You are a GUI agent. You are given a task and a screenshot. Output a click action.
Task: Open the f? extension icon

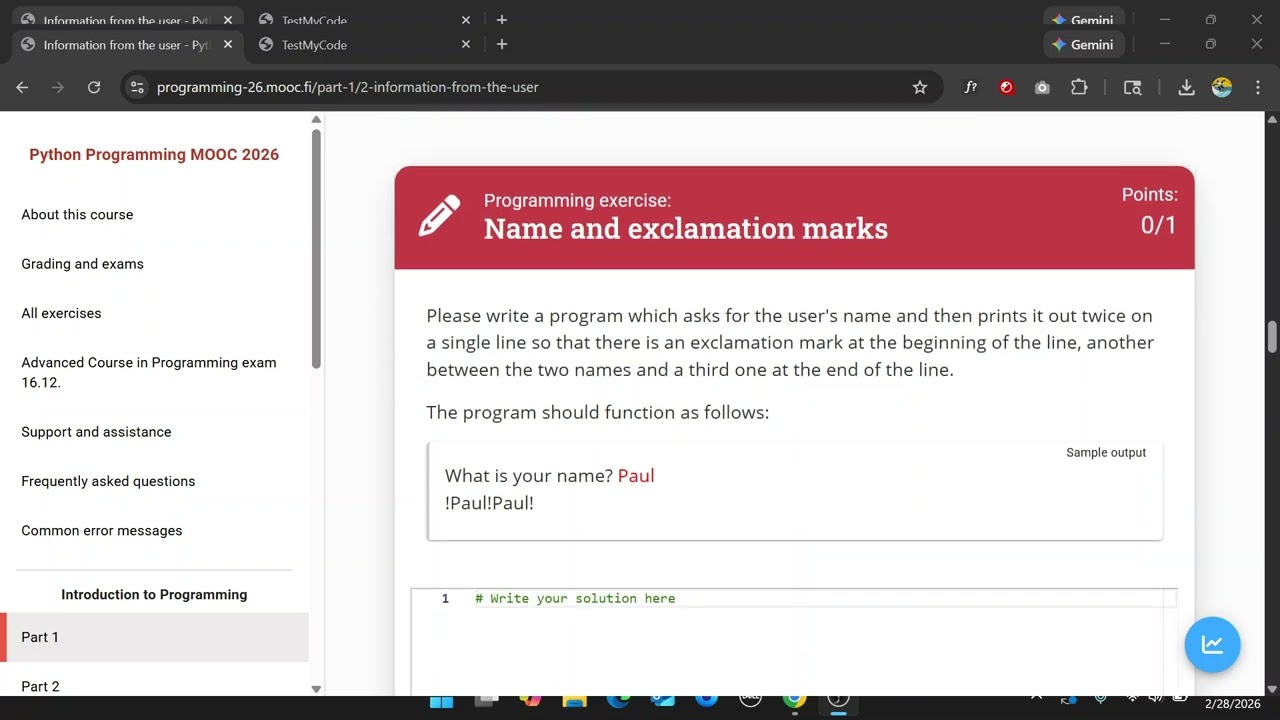970,87
